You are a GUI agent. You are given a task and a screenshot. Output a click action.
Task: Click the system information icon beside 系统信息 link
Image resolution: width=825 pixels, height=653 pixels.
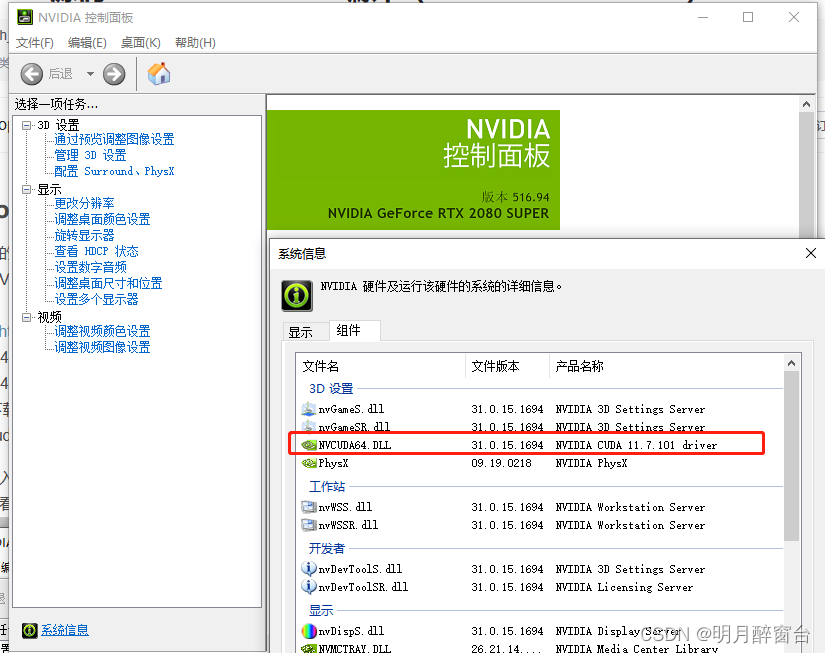[30, 630]
